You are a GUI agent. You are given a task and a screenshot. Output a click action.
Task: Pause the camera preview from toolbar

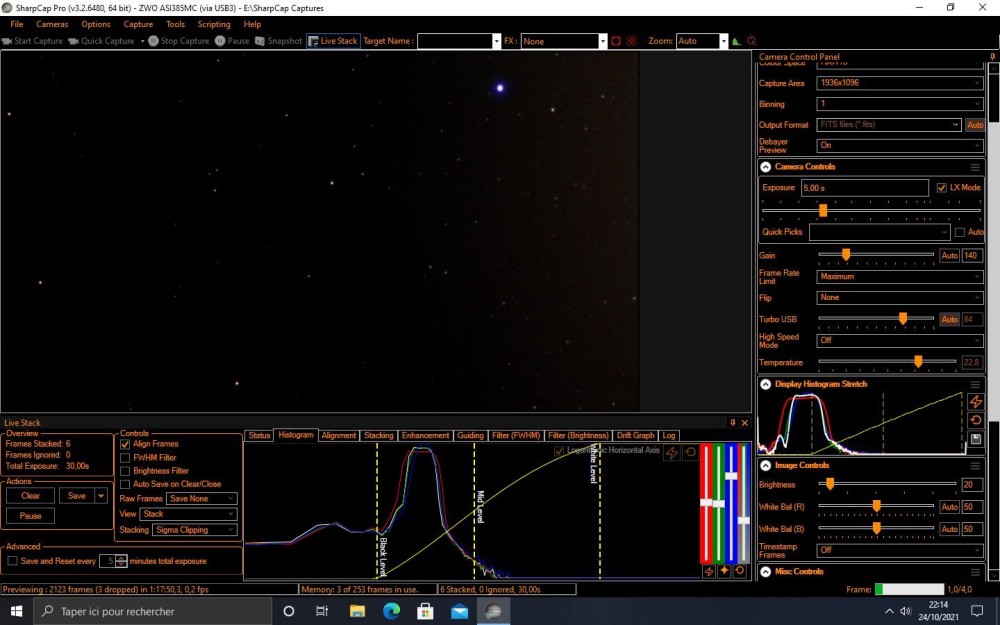point(232,41)
